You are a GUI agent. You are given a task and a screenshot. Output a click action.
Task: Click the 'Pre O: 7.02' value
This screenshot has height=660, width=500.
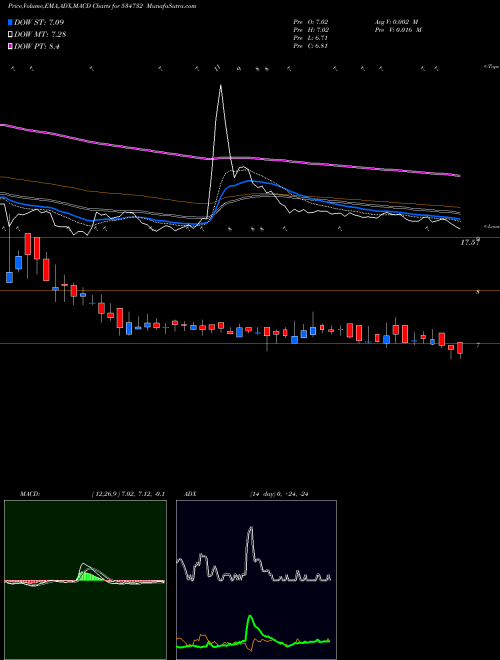[311, 22]
